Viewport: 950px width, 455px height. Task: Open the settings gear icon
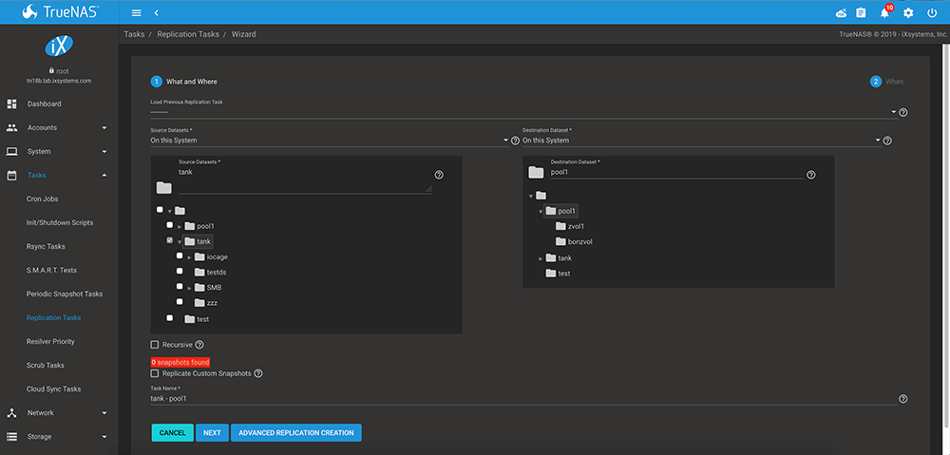[908, 13]
